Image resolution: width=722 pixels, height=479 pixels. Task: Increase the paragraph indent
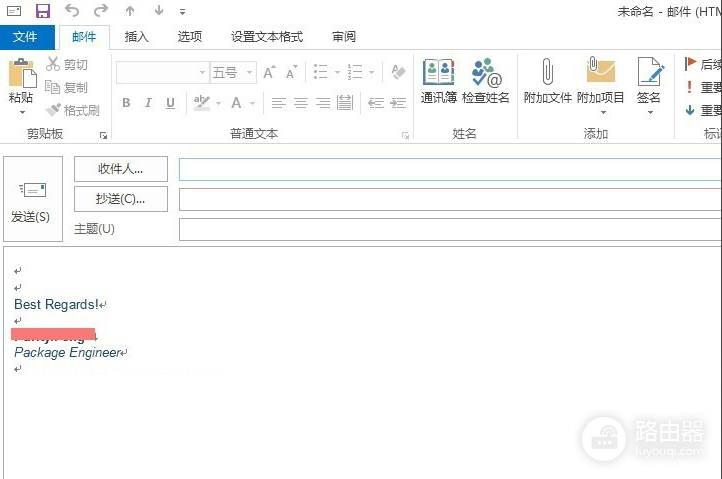(398, 103)
